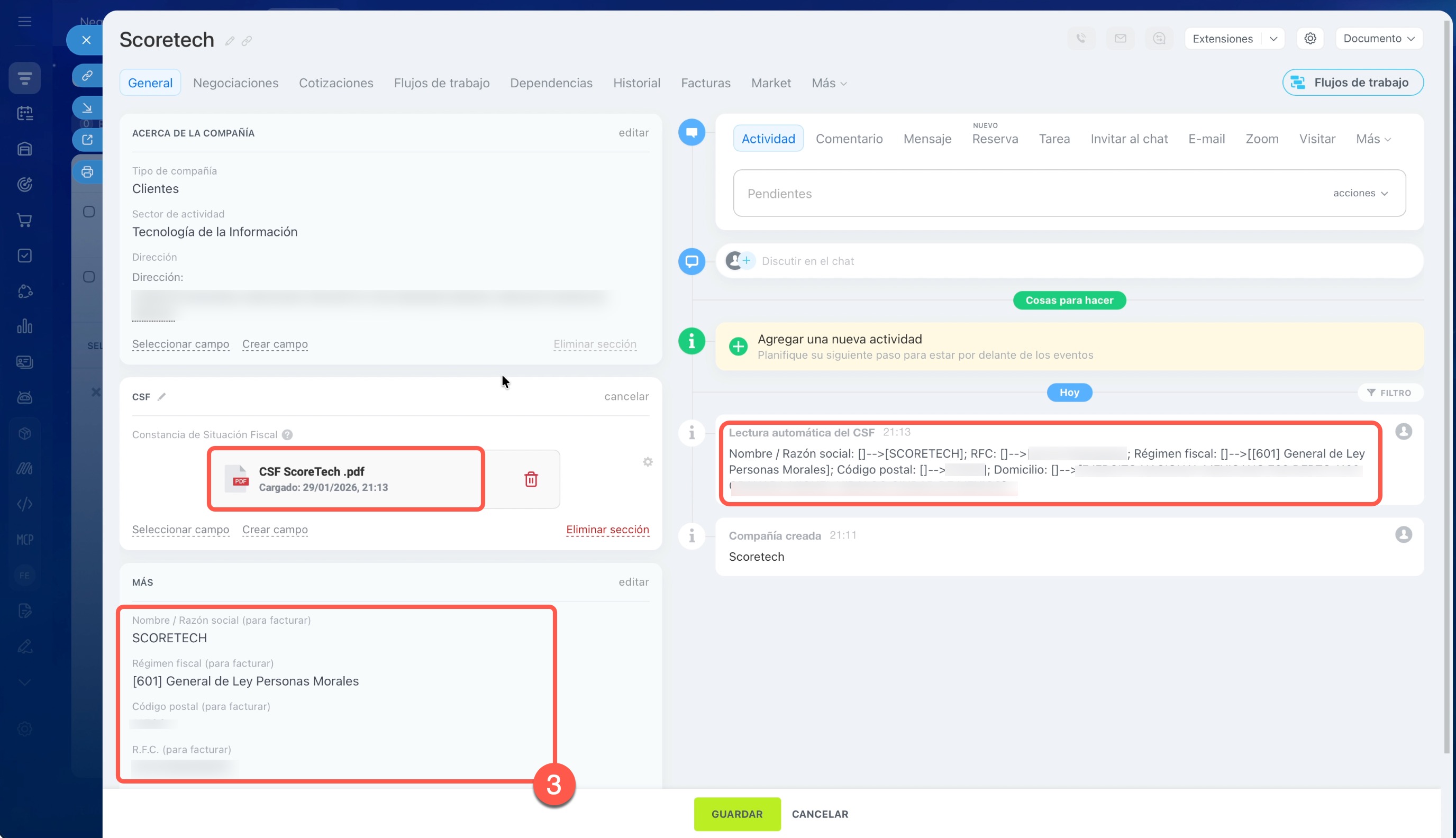
Task: Expand the Documento dropdown
Action: 1378,39
